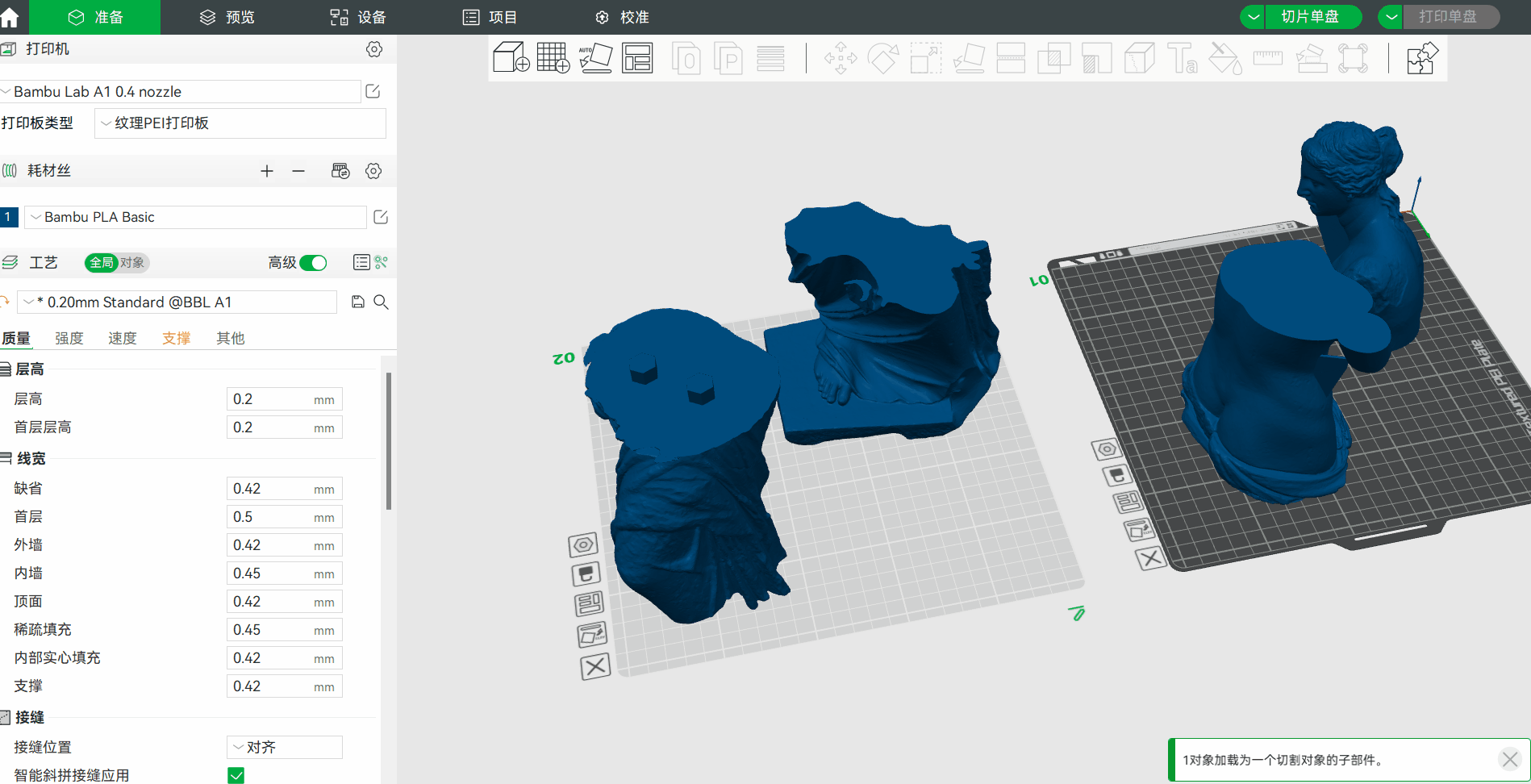Screen dimensions: 1531x784
Task: Click the 层高 0.2 input field
Action: click(285, 399)
